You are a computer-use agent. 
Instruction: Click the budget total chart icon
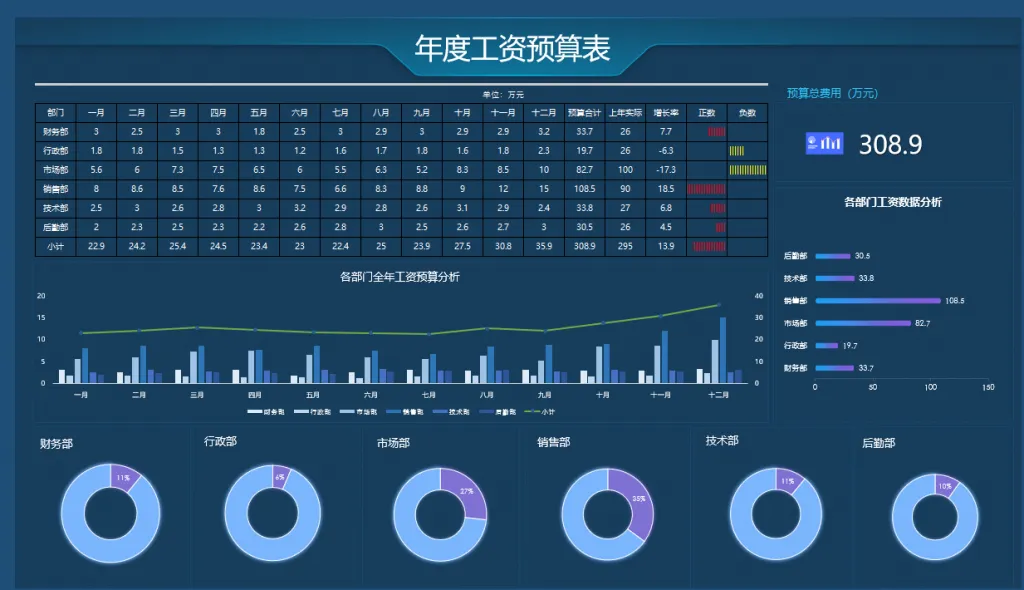825,144
